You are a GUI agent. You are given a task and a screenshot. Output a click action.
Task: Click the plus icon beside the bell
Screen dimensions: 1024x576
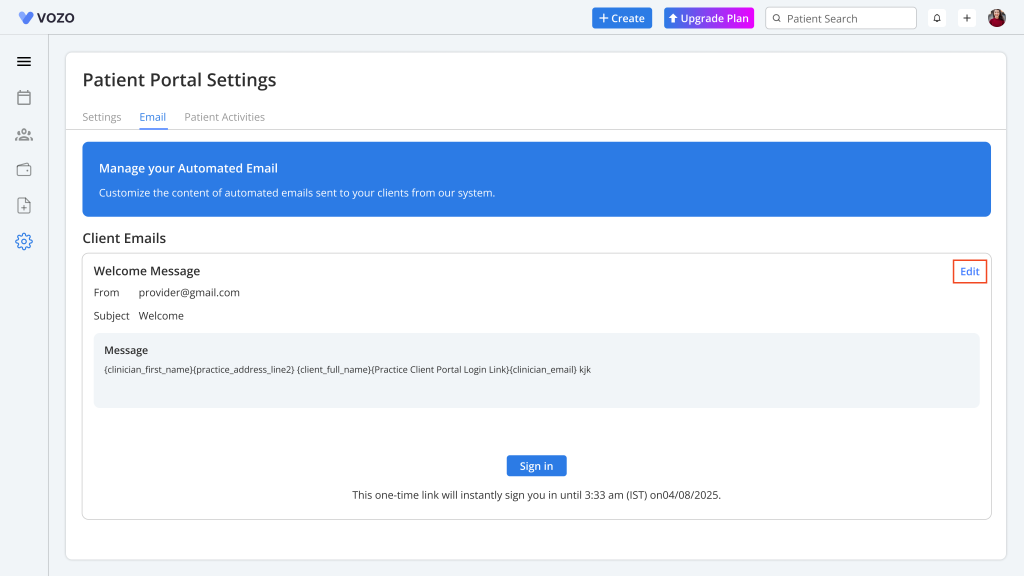point(967,18)
